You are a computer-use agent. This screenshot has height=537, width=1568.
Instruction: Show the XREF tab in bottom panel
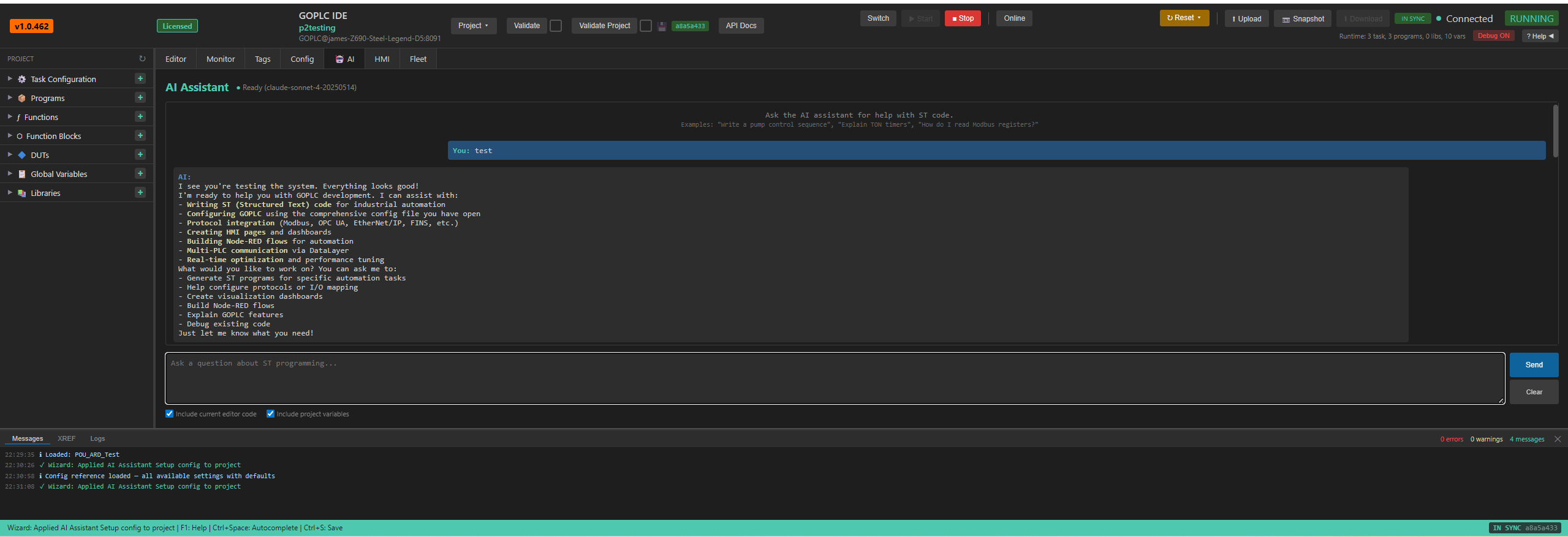(66, 438)
